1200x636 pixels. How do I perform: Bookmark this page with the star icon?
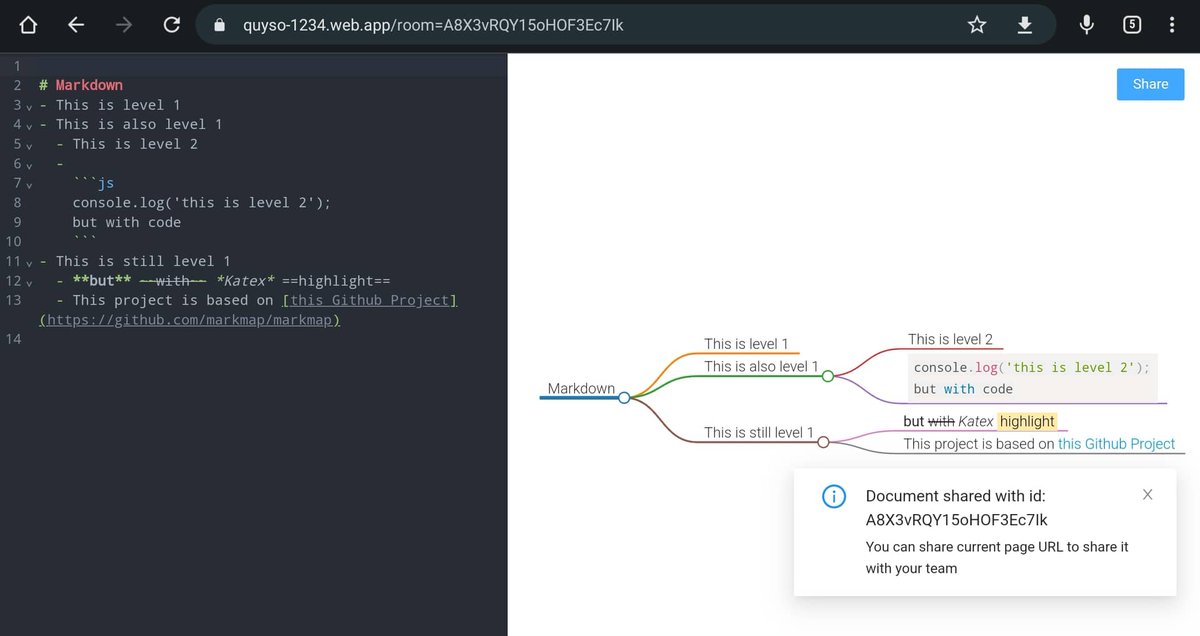[976, 26]
